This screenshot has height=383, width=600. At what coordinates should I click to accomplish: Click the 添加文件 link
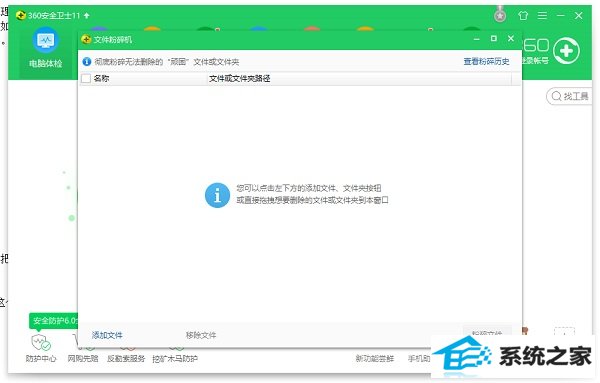pos(107,335)
